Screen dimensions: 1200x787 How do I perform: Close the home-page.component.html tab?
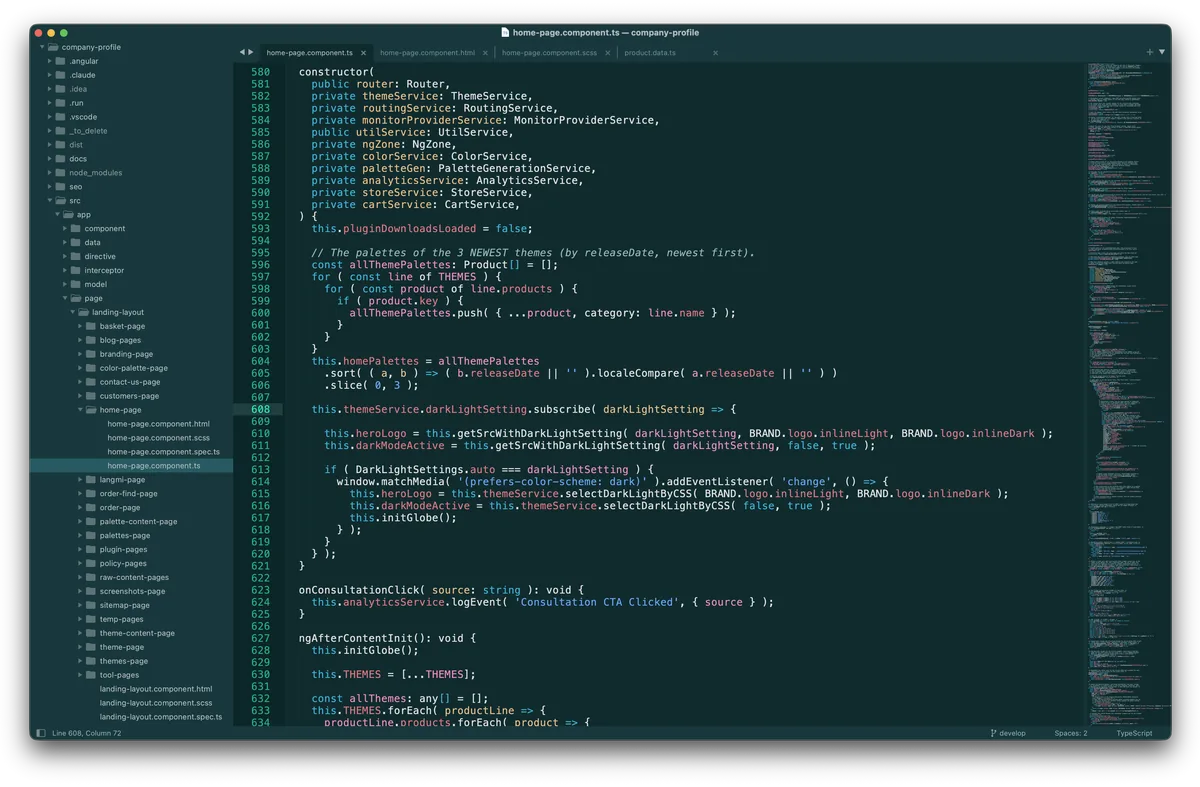(486, 53)
